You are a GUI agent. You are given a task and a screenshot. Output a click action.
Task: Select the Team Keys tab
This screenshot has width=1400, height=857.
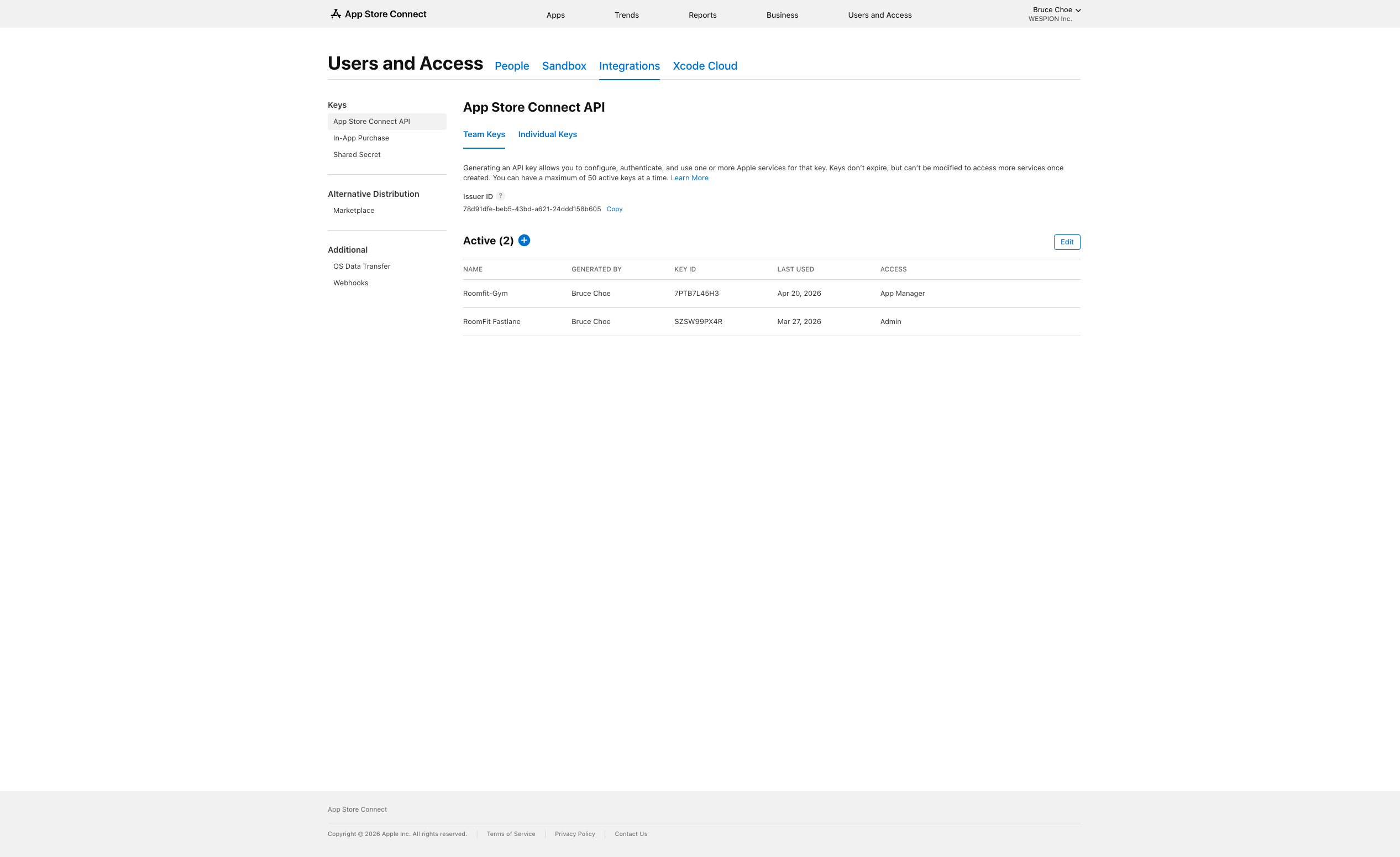pos(484,134)
